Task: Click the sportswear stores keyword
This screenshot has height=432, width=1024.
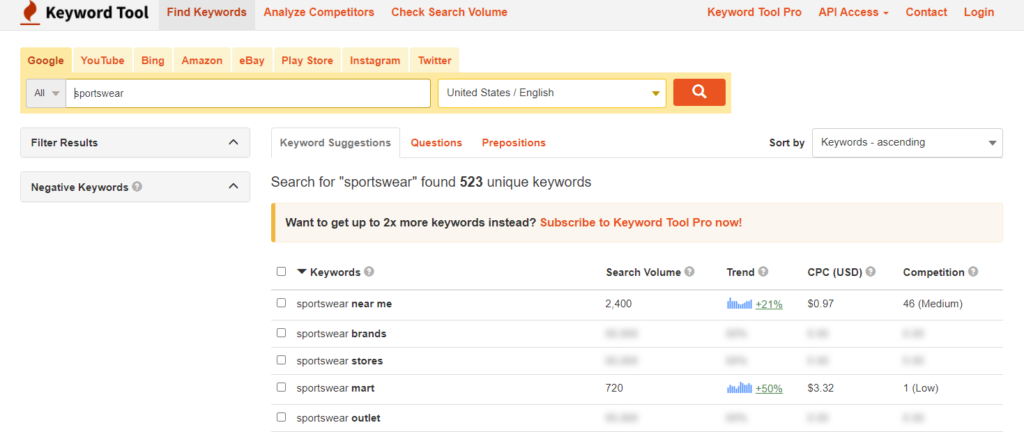Action: (340, 361)
